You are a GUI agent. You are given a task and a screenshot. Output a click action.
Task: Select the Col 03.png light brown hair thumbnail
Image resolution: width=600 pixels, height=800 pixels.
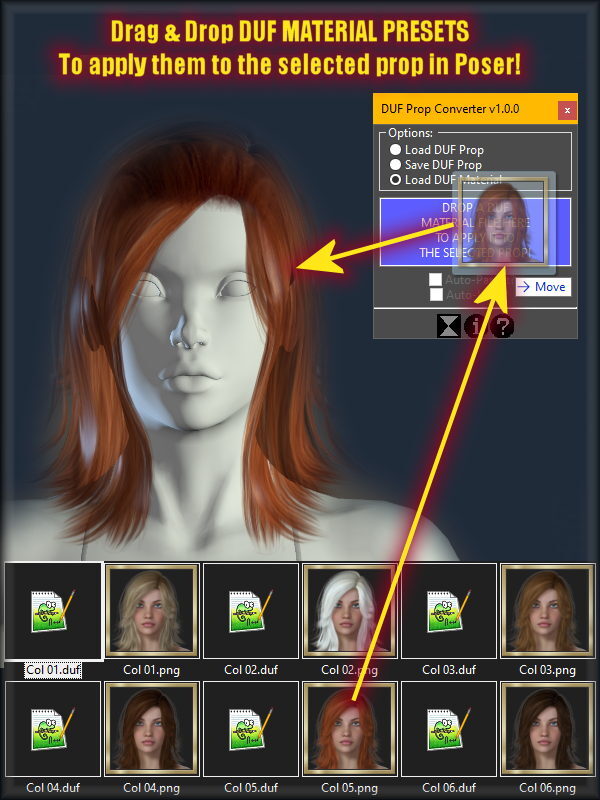(x=547, y=611)
